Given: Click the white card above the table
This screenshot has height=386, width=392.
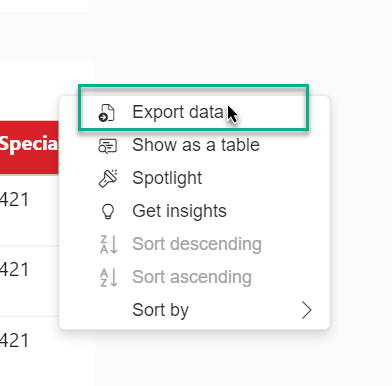Looking at the screenshot, I should pyautogui.click(x=43, y=6).
